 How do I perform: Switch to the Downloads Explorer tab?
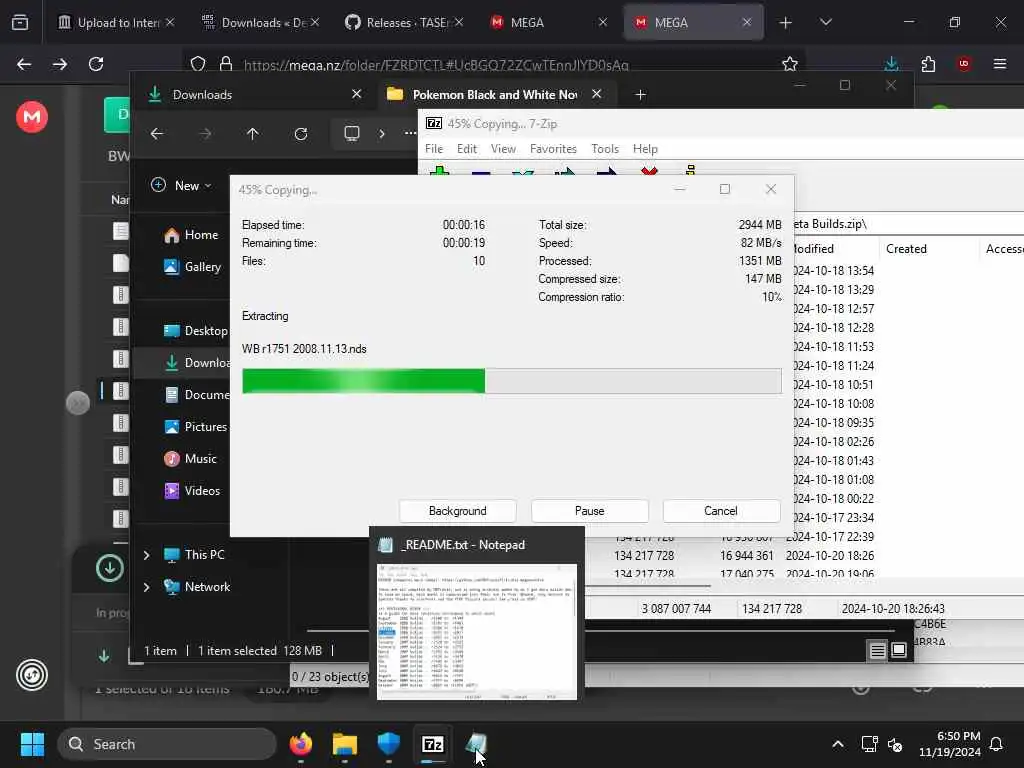(x=255, y=95)
